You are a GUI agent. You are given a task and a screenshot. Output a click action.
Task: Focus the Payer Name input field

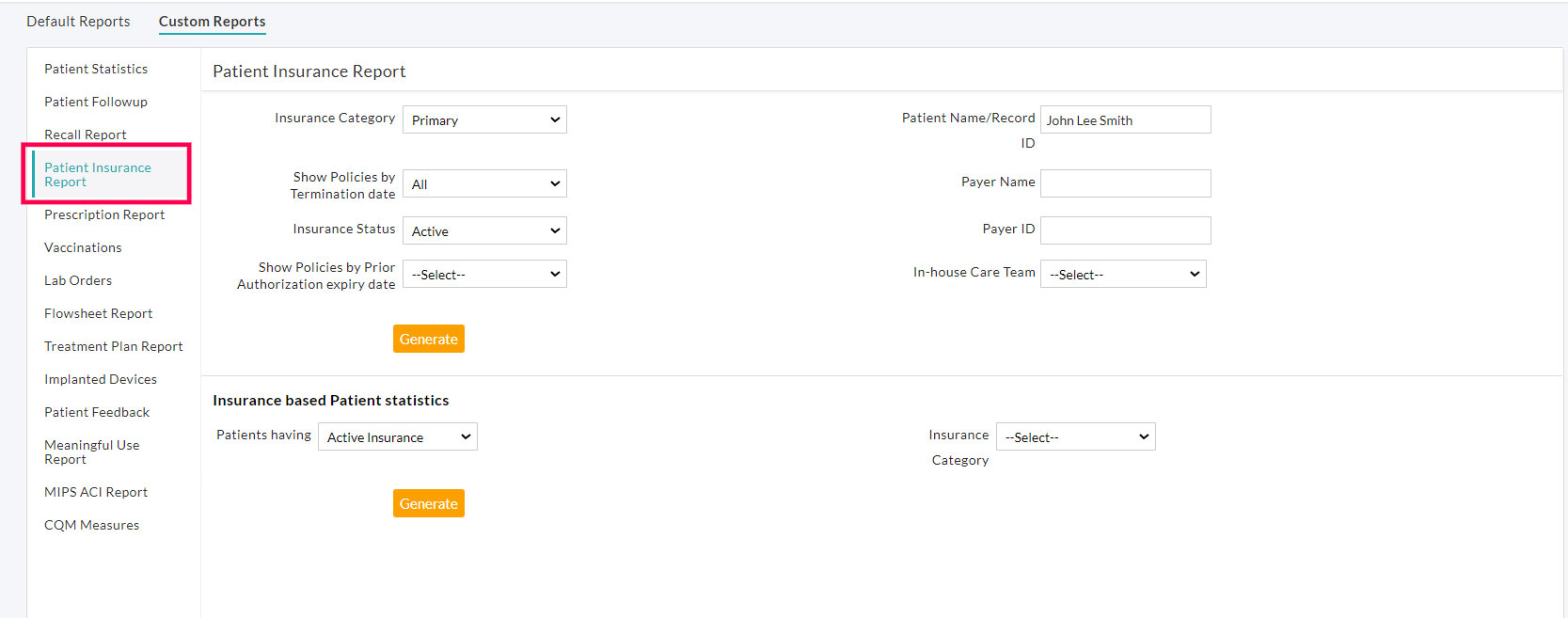click(x=1125, y=183)
